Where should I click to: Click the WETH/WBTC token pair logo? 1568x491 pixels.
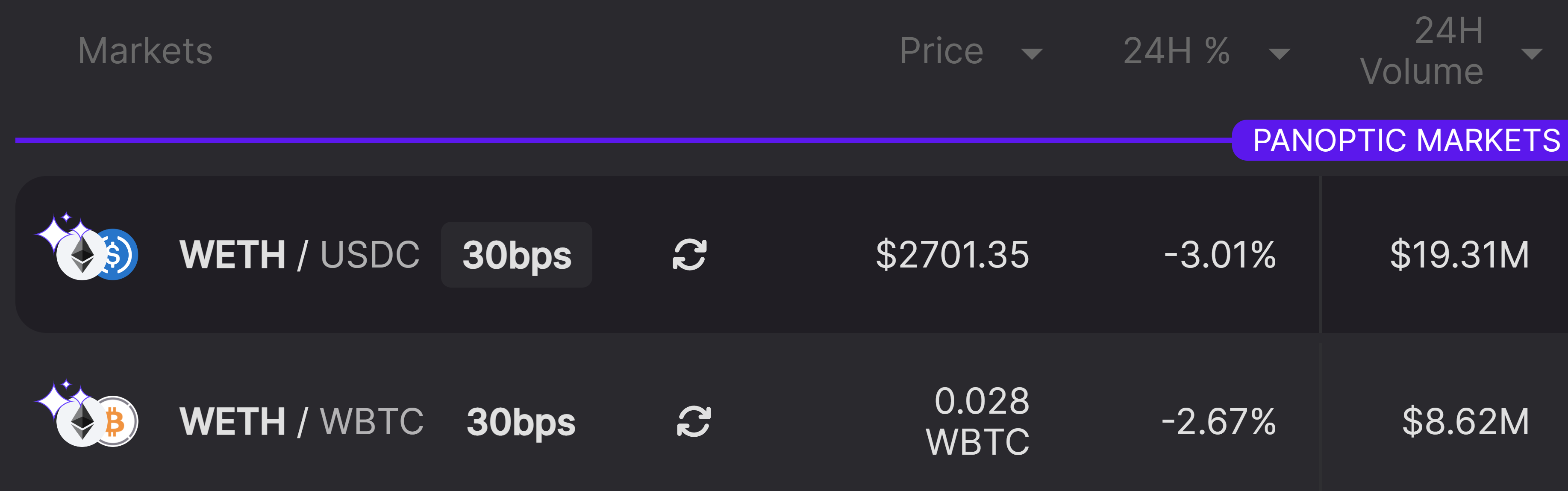pyautogui.click(x=87, y=415)
